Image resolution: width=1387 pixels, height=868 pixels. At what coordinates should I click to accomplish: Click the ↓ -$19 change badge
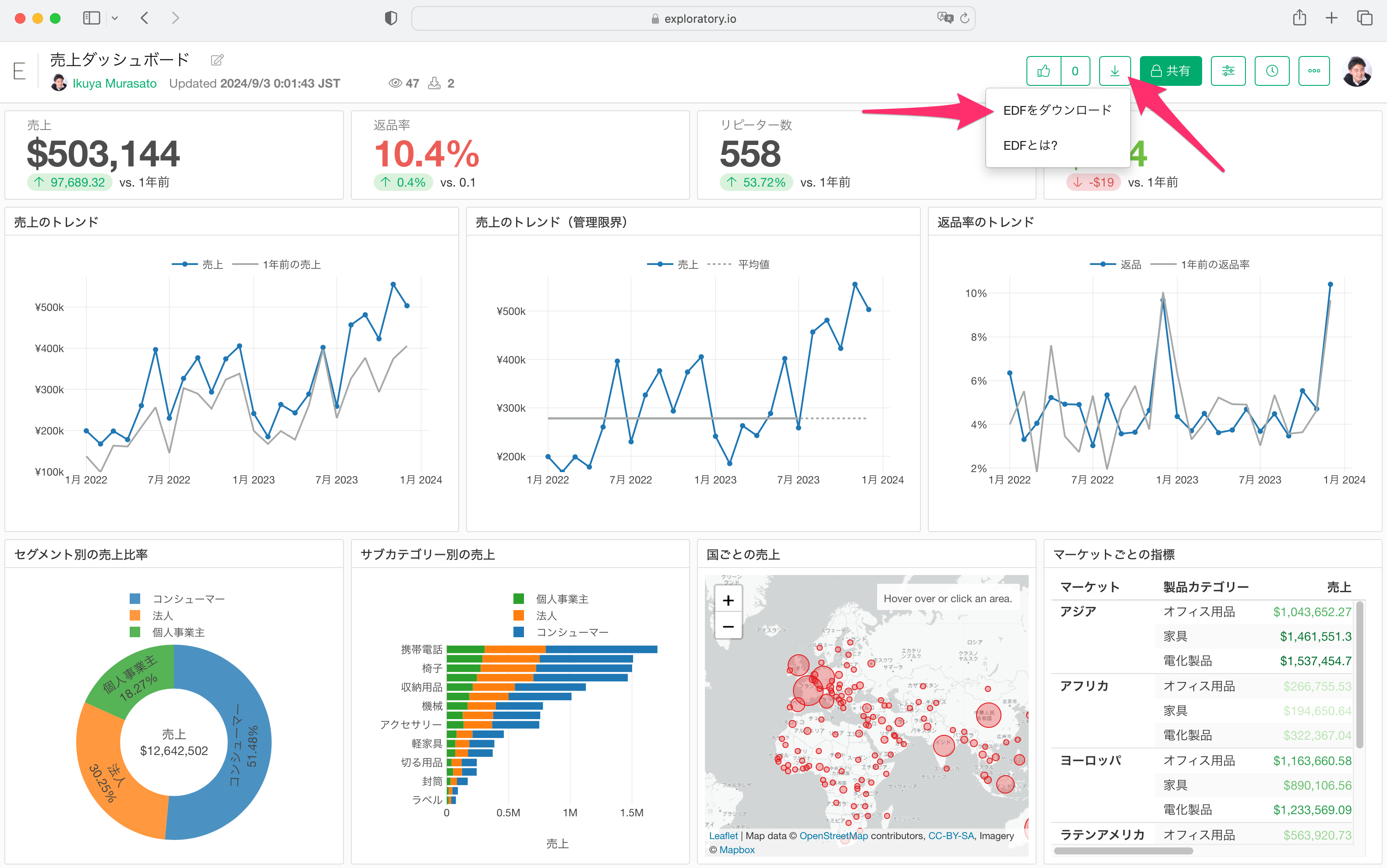(1093, 183)
